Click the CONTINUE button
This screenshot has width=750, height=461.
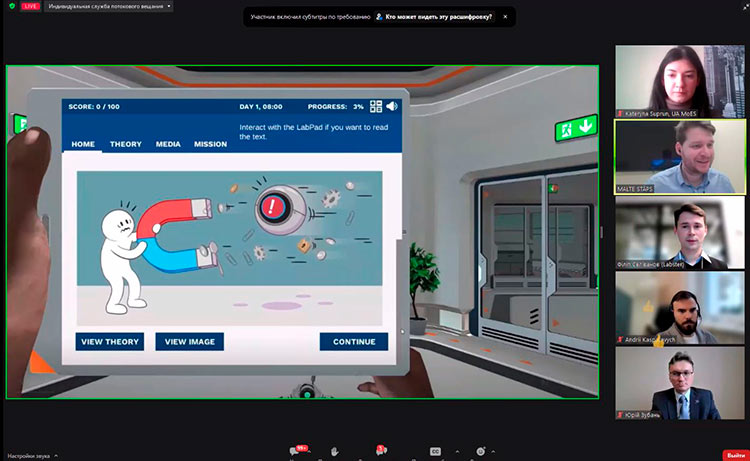[x=354, y=342]
